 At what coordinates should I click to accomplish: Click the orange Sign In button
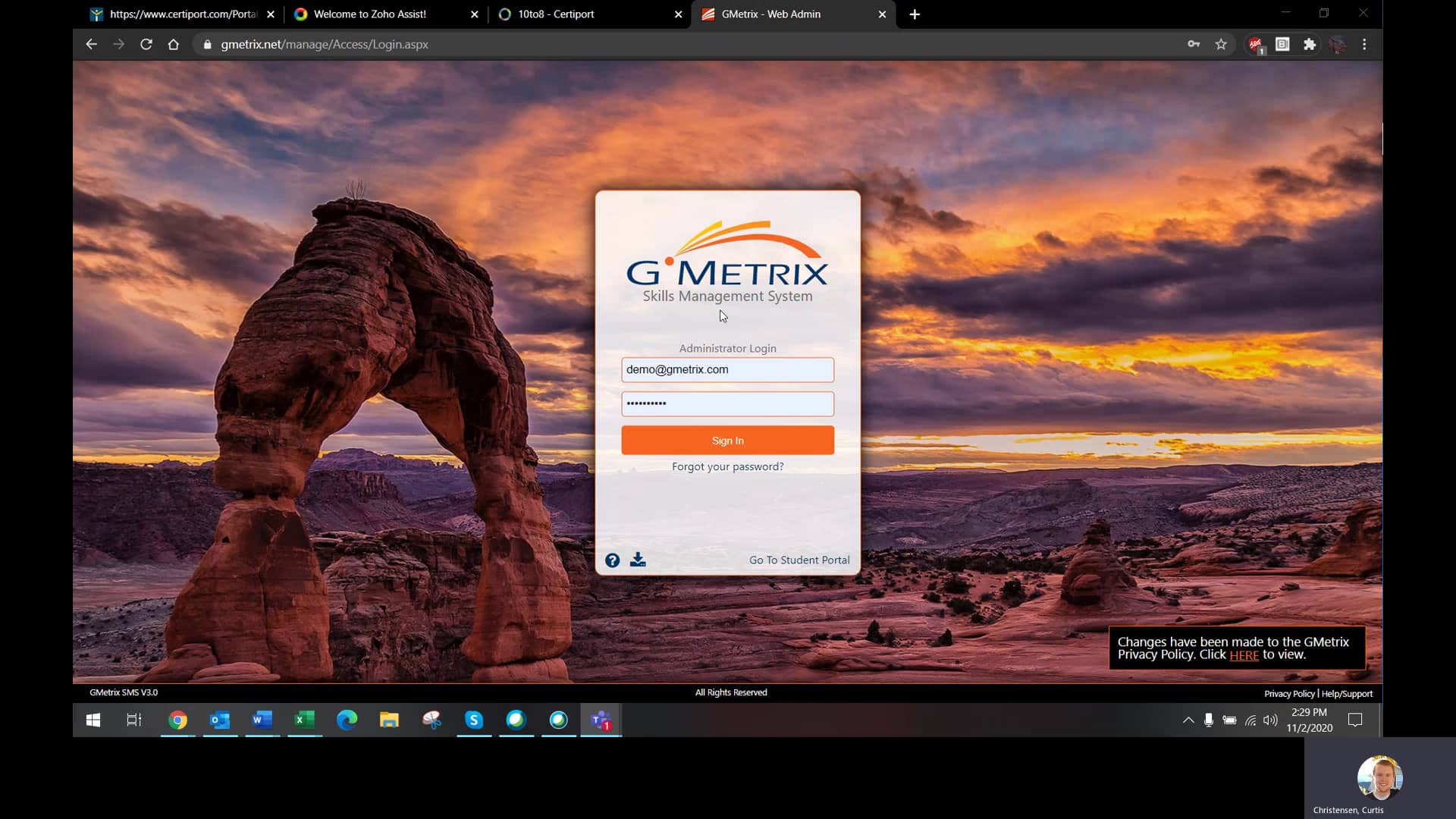pos(728,441)
